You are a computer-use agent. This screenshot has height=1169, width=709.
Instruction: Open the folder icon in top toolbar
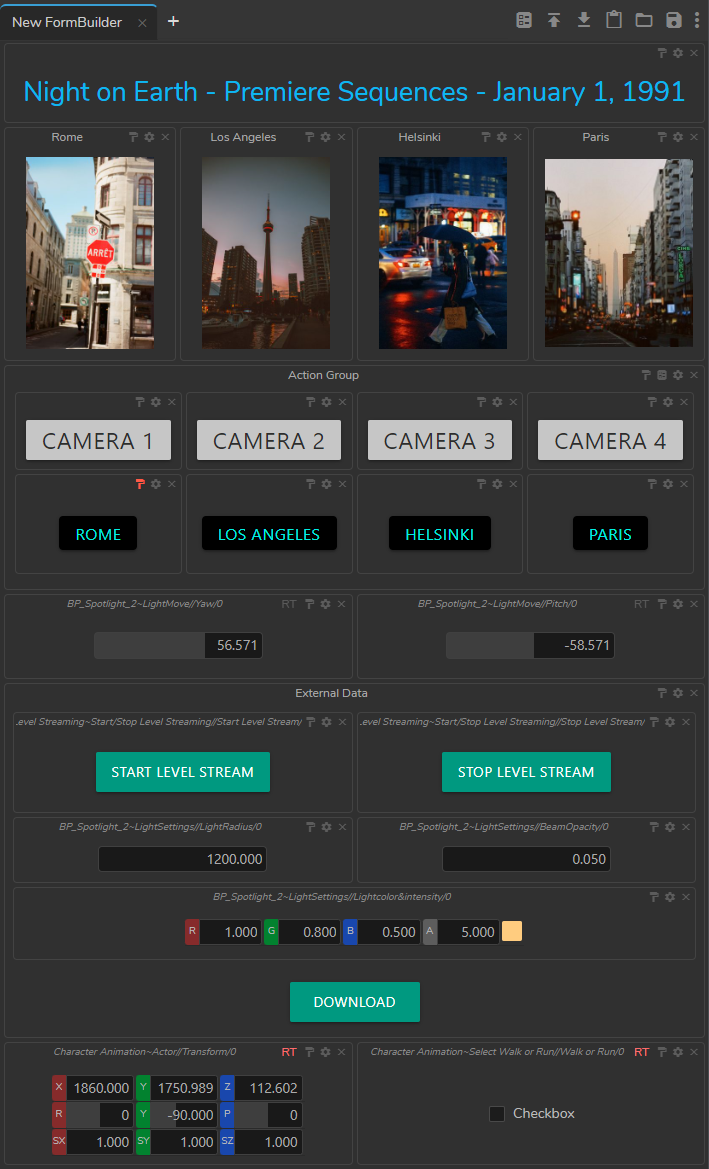[x=644, y=20]
